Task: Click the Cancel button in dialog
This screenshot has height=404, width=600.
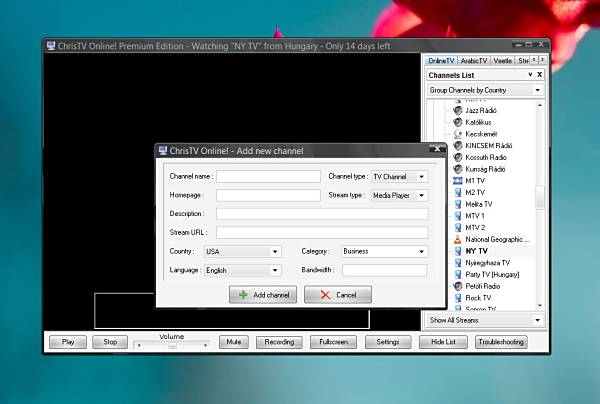Action: click(338, 295)
